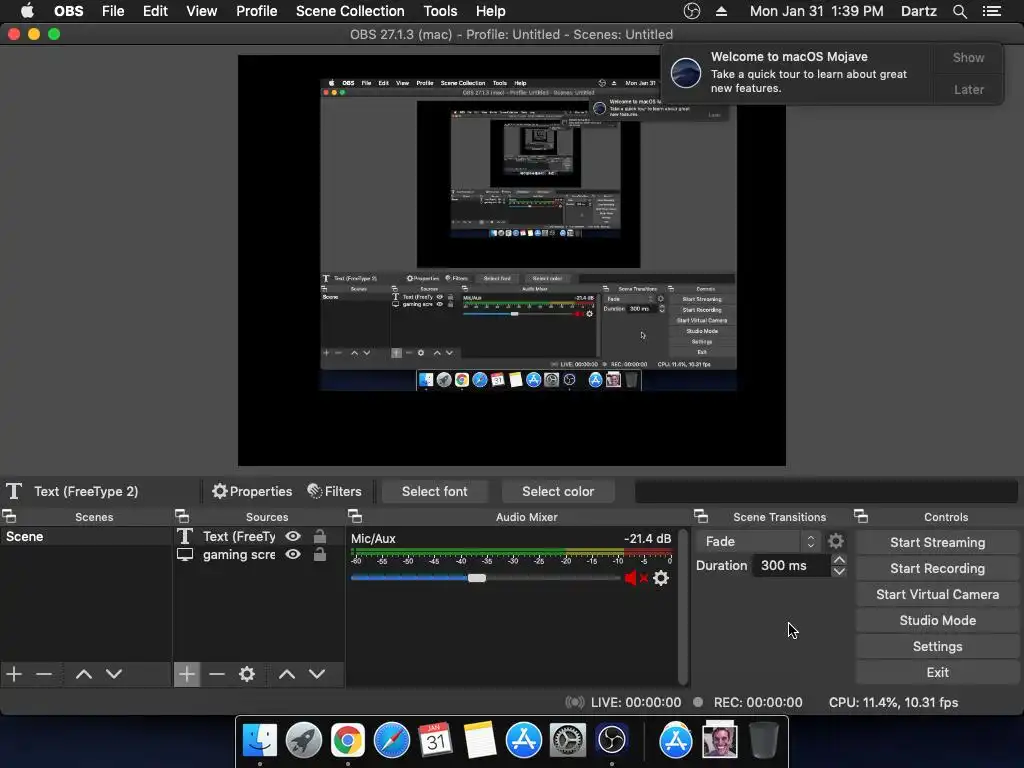
Task: Add a new scene with plus icon
Action: [14, 674]
